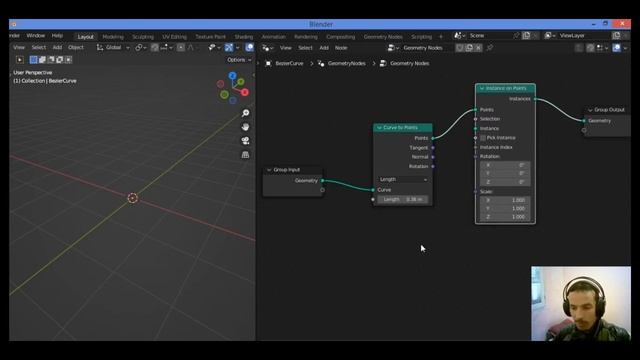Click the add view layer icon beside ViewLayer
This screenshot has height=360, width=640.
[616, 36]
